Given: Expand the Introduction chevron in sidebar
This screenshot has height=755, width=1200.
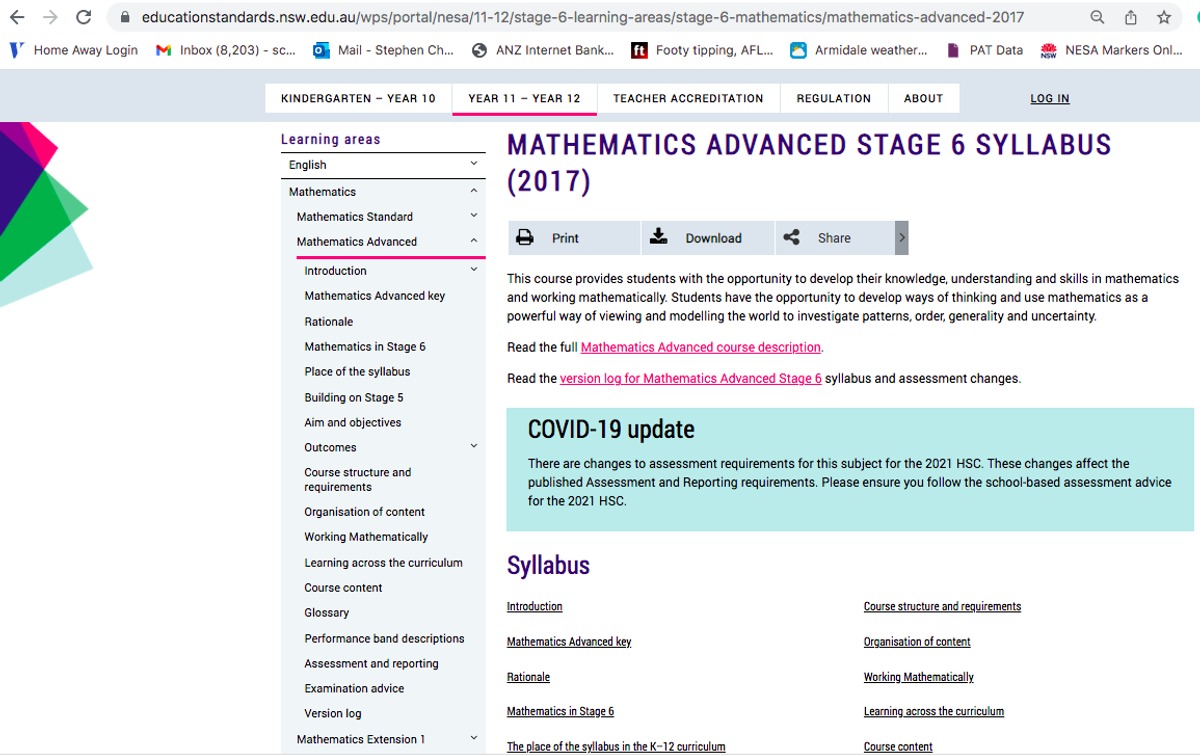Looking at the screenshot, I should pyautogui.click(x=474, y=270).
